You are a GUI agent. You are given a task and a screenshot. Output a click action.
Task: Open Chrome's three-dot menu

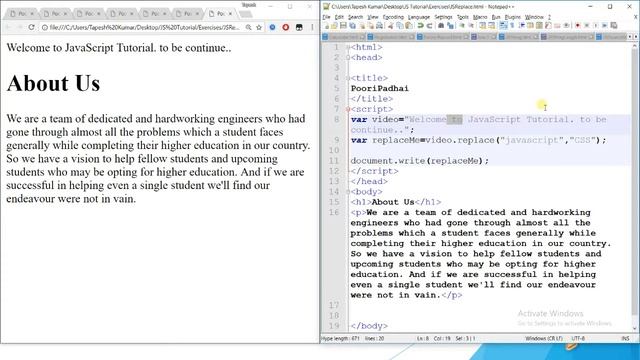312,27
